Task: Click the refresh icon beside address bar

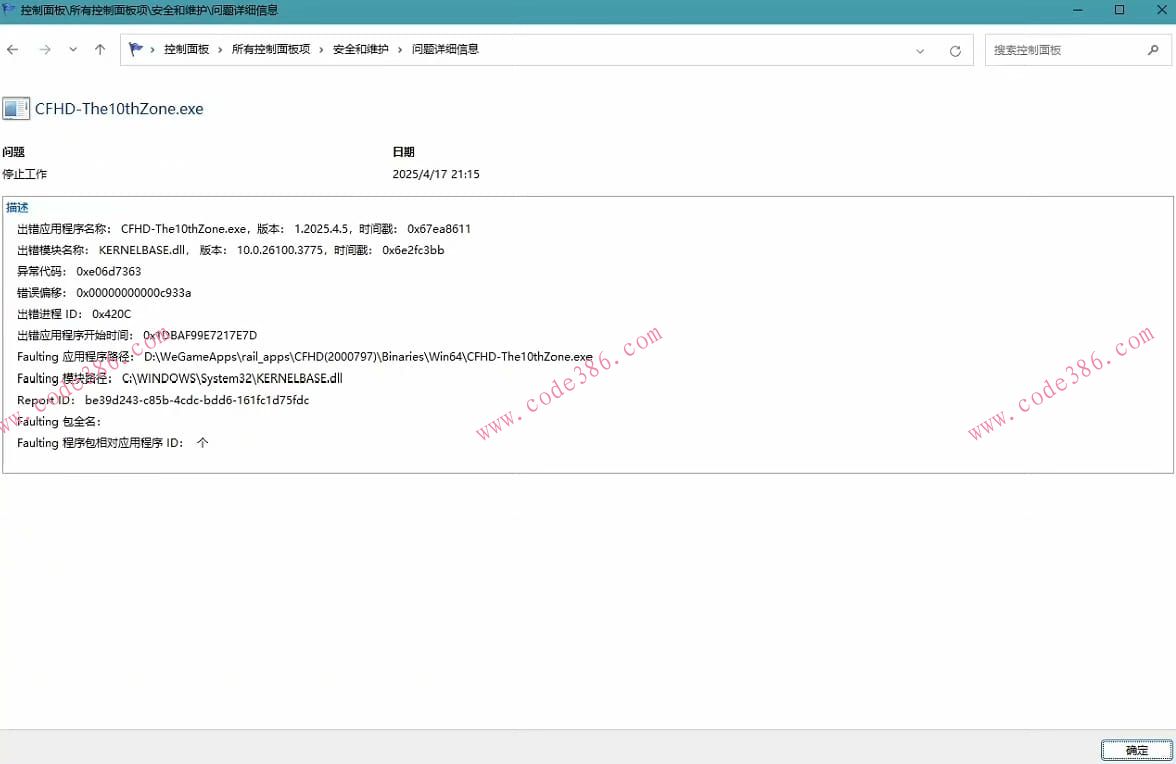Action: (x=955, y=49)
